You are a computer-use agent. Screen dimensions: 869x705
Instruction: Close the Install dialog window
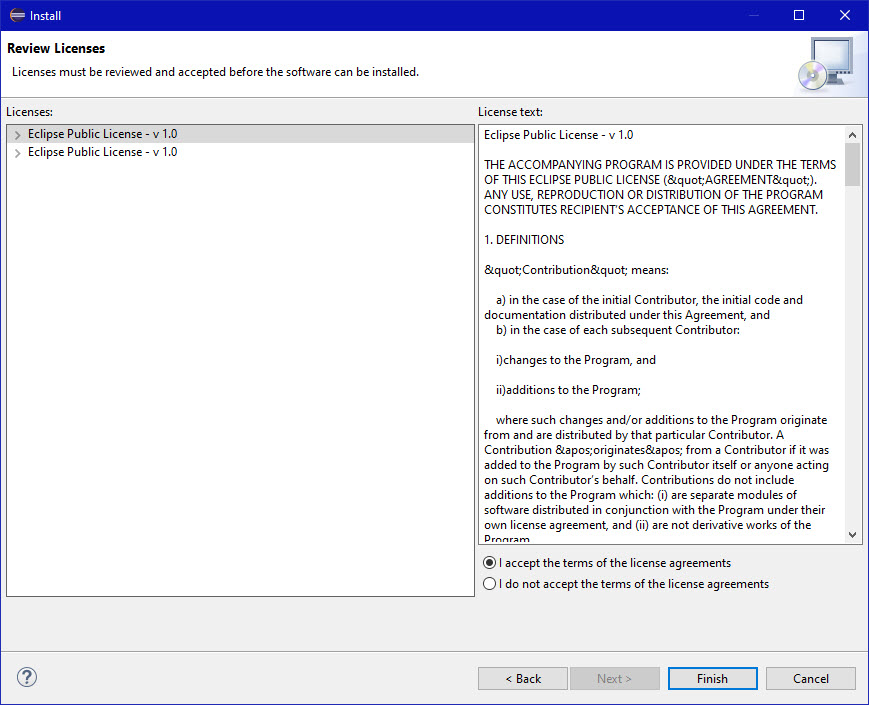point(845,15)
